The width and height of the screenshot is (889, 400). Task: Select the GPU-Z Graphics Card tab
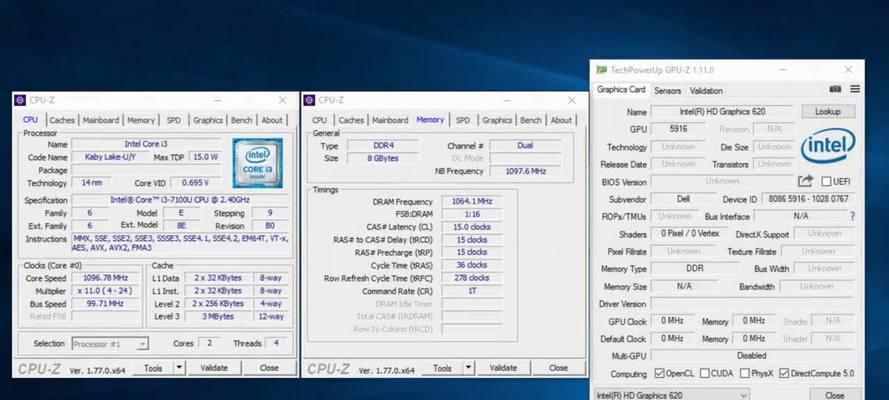tap(621, 90)
